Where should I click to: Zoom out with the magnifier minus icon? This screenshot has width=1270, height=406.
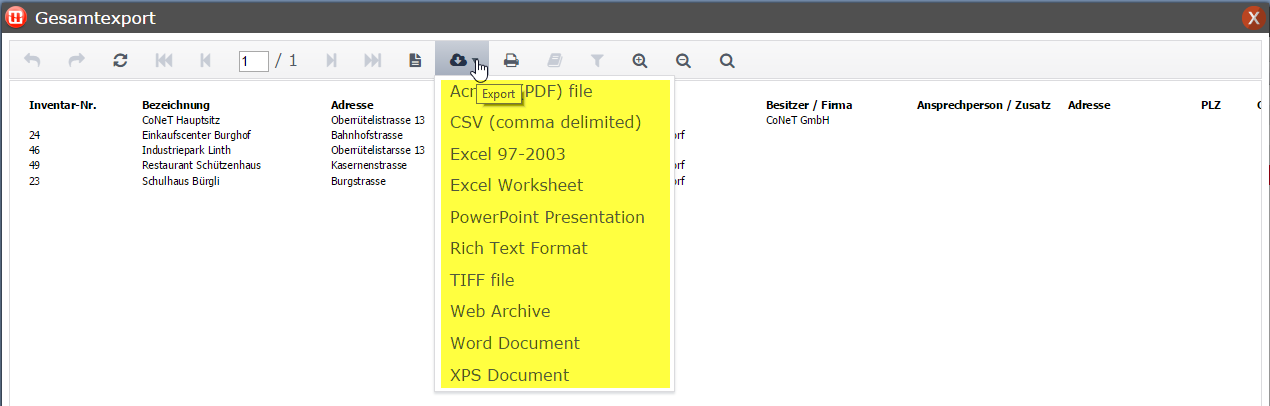[684, 61]
